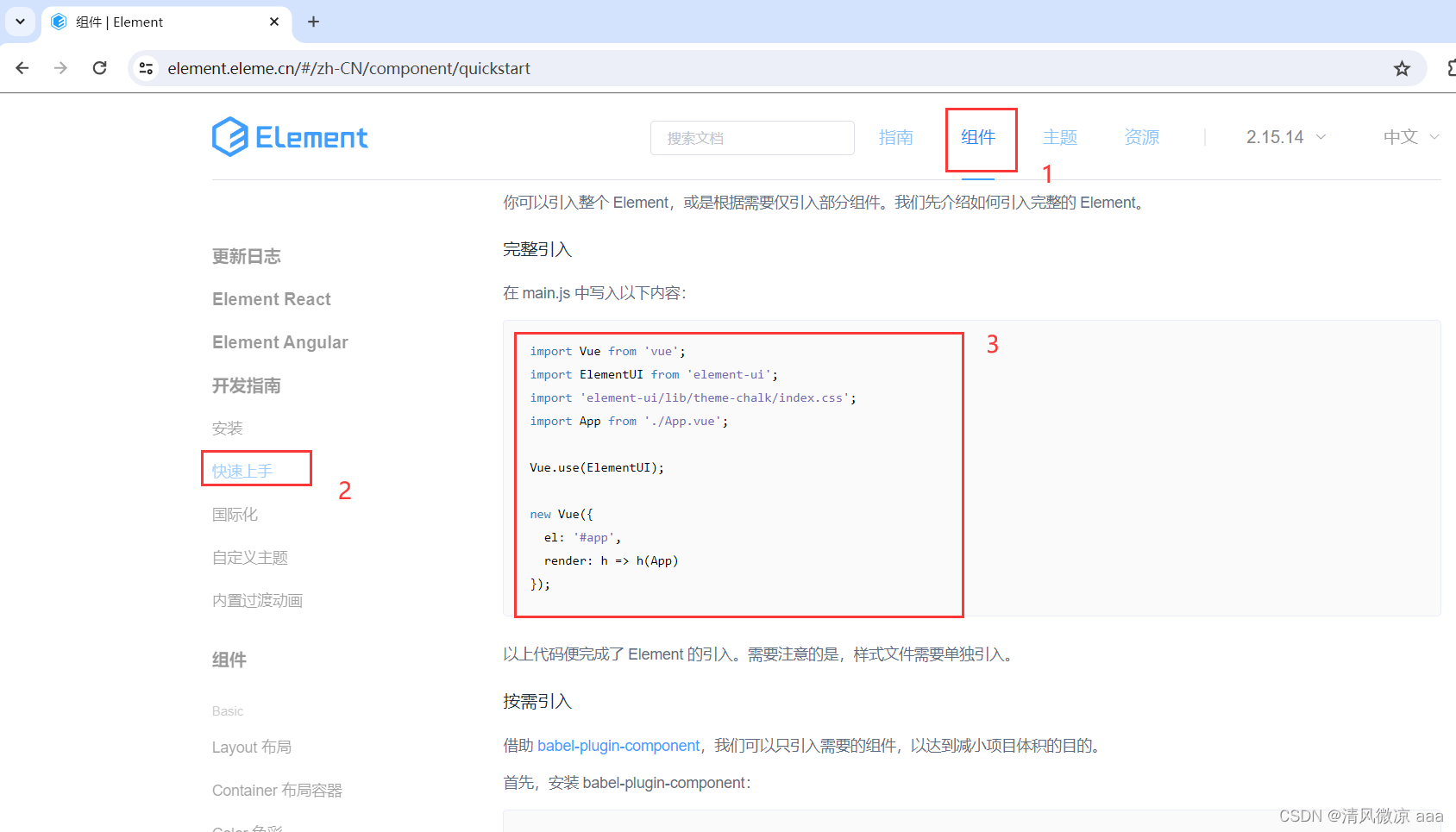
Task: Click the browser forward arrow
Action: click(x=60, y=68)
